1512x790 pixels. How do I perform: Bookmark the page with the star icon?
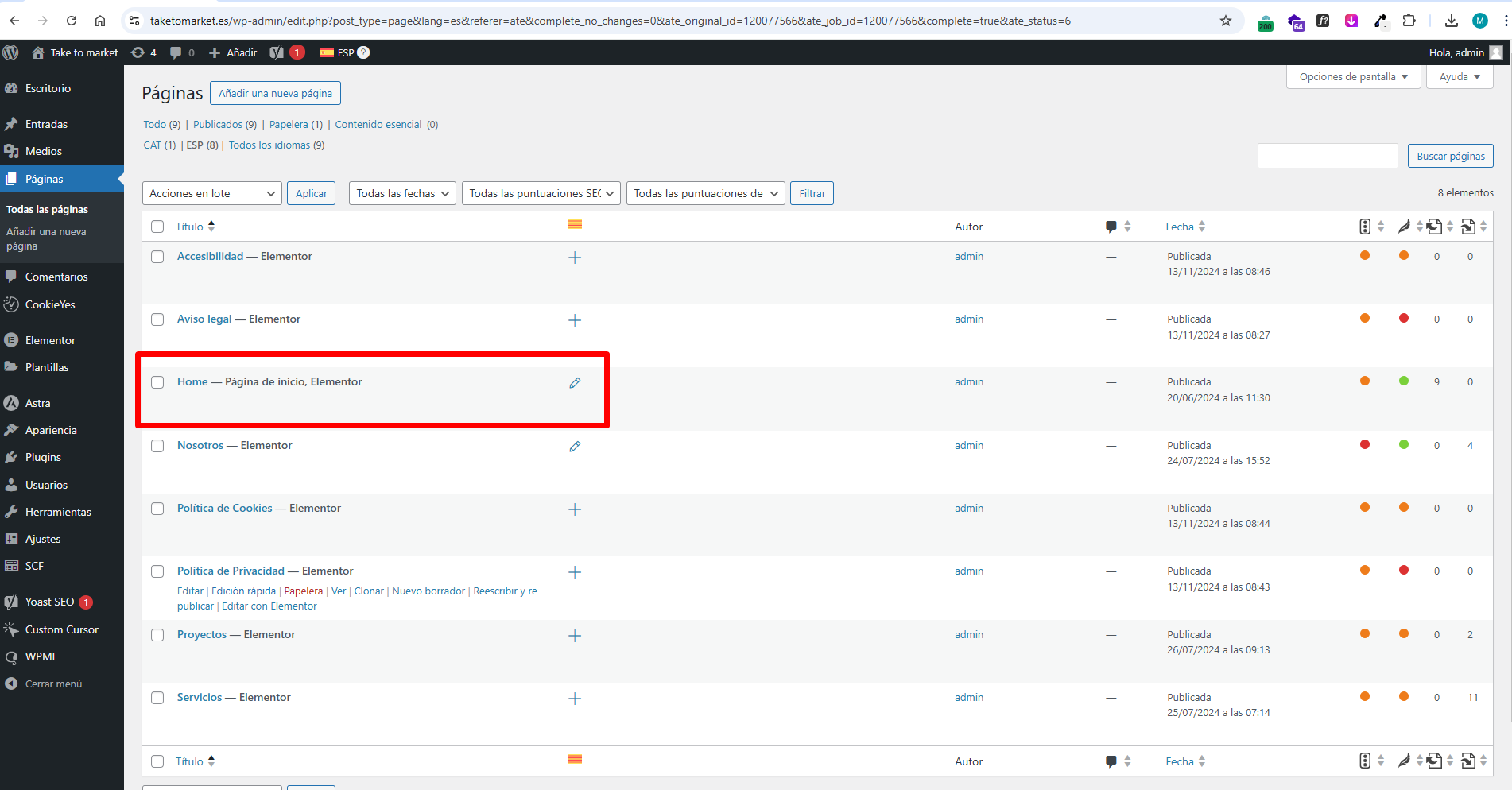tap(1225, 21)
